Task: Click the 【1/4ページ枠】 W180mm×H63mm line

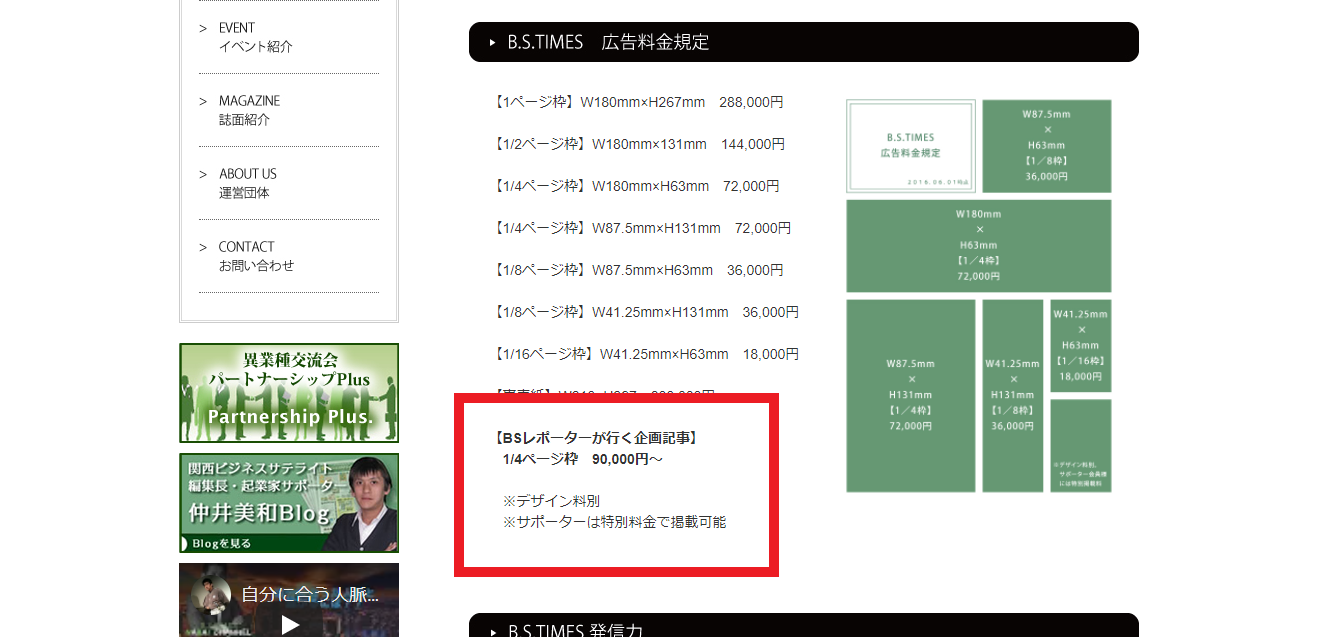Action: coord(637,186)
